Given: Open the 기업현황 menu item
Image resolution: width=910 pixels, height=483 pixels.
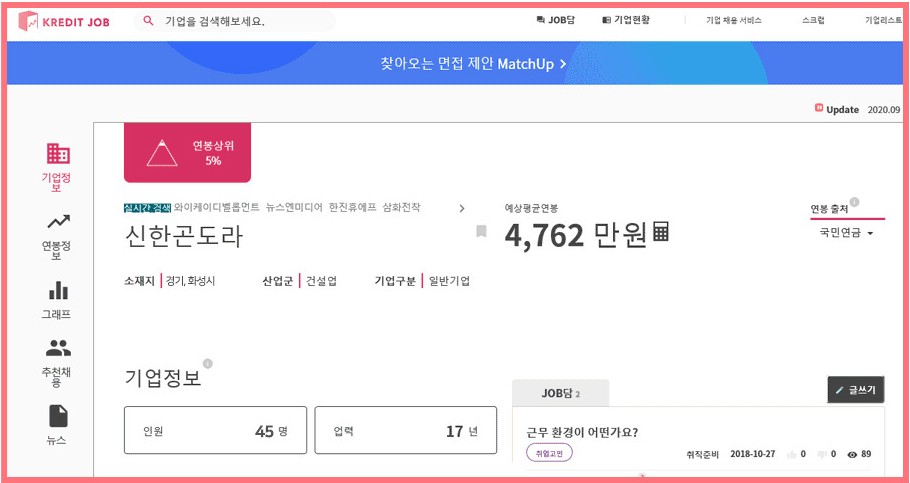Looking at the screenshot, I should [x=626, y=20].
